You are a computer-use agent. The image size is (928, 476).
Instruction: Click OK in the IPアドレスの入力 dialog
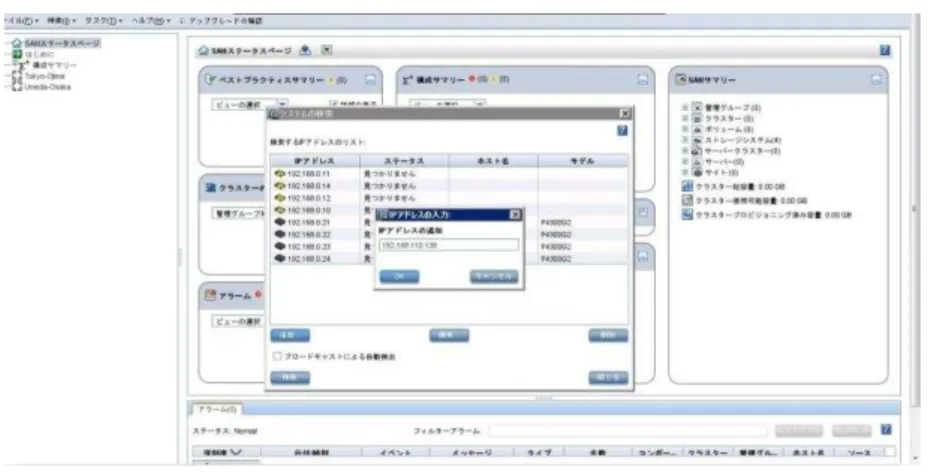point(399,276)
